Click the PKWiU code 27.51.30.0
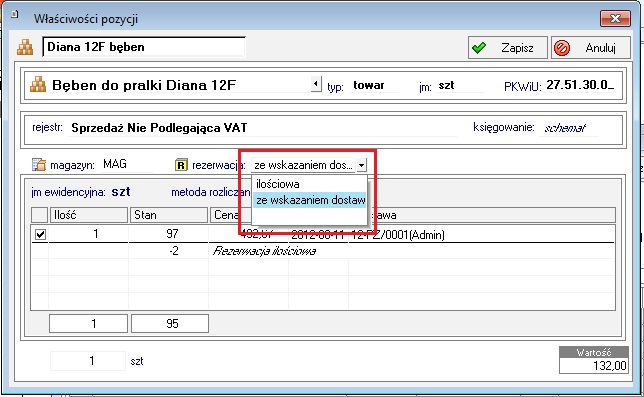Image resolution: width=644 pixels, height=397 pixels. click(x=580, y=85)
